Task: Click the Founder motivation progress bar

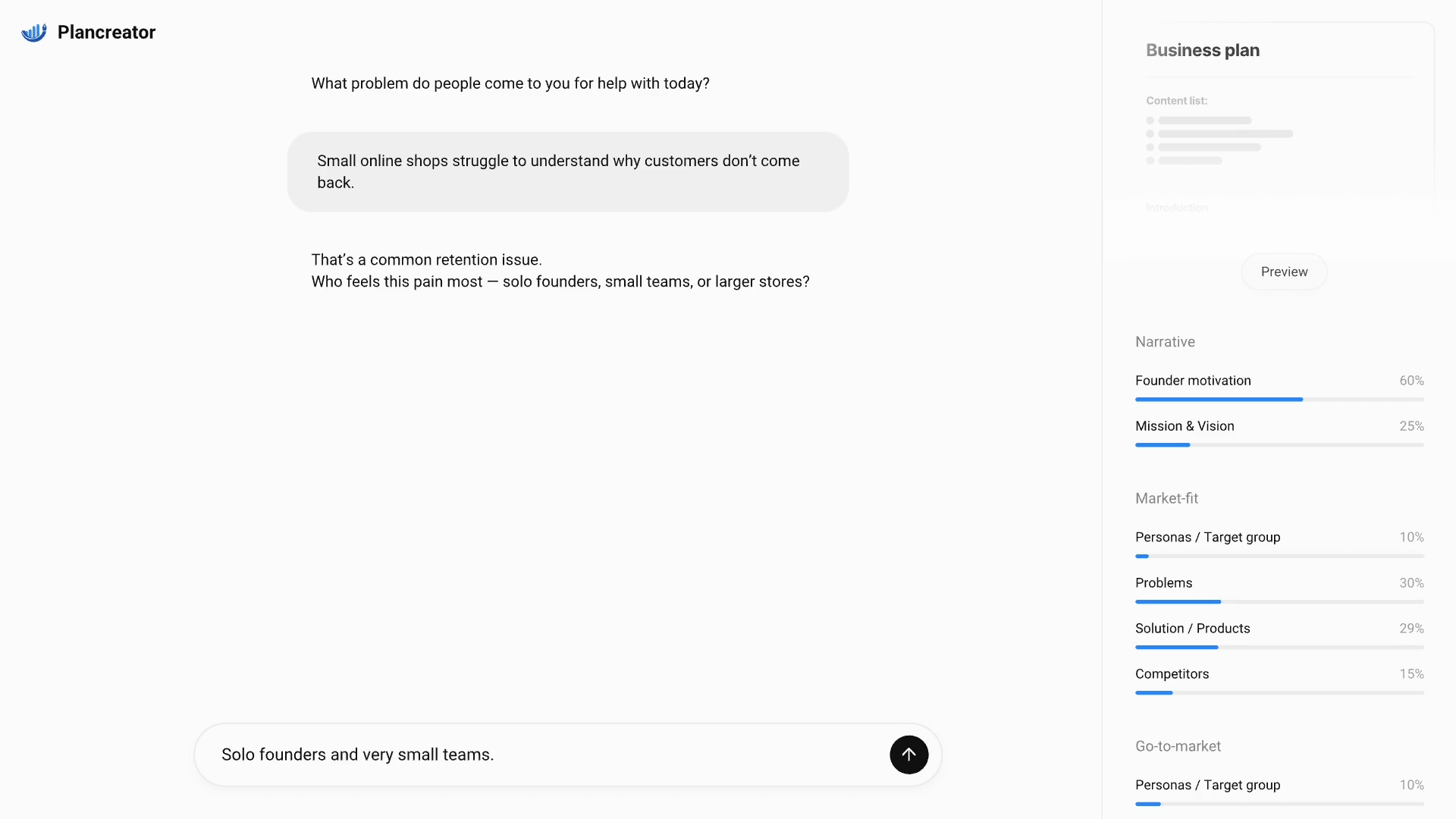Action: click(x=1279, y=400)
